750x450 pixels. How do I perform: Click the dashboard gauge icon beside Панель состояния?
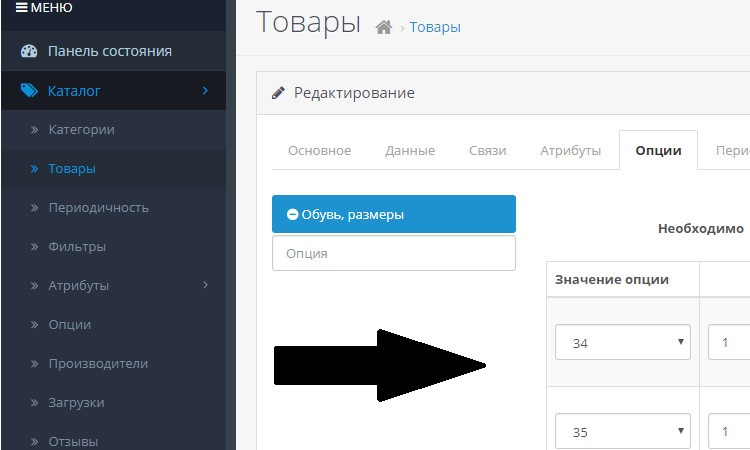[x=29, y=51]
